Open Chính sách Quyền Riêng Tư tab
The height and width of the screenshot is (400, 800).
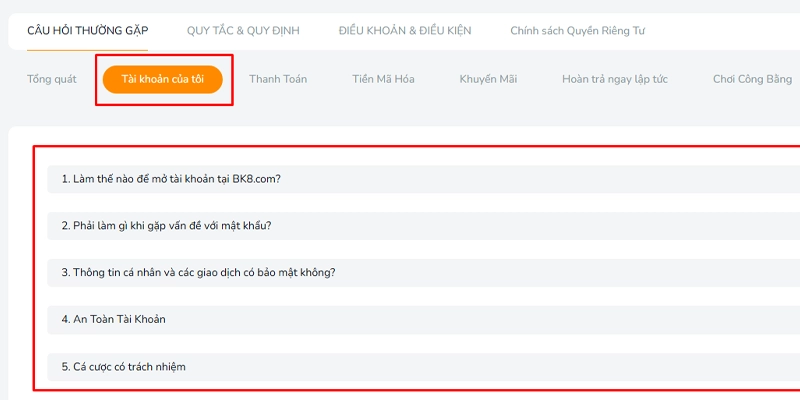578,31
